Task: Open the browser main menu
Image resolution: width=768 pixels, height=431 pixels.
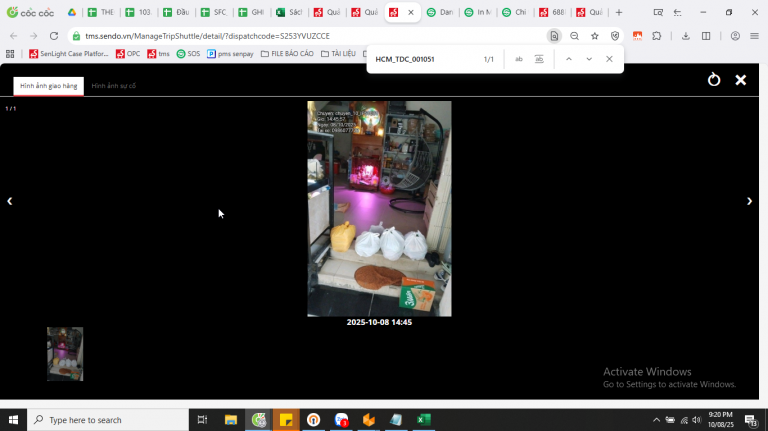Action: [x=754, y=36]
